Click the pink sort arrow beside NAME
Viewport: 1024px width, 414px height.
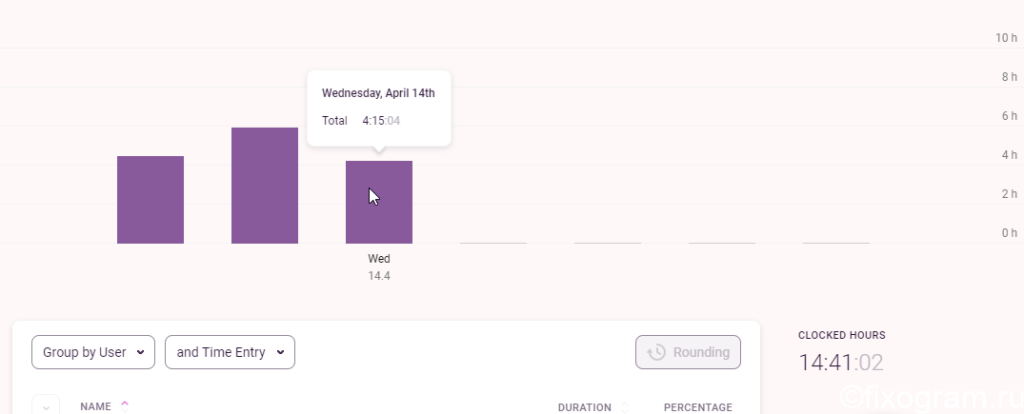click(125, 403)
